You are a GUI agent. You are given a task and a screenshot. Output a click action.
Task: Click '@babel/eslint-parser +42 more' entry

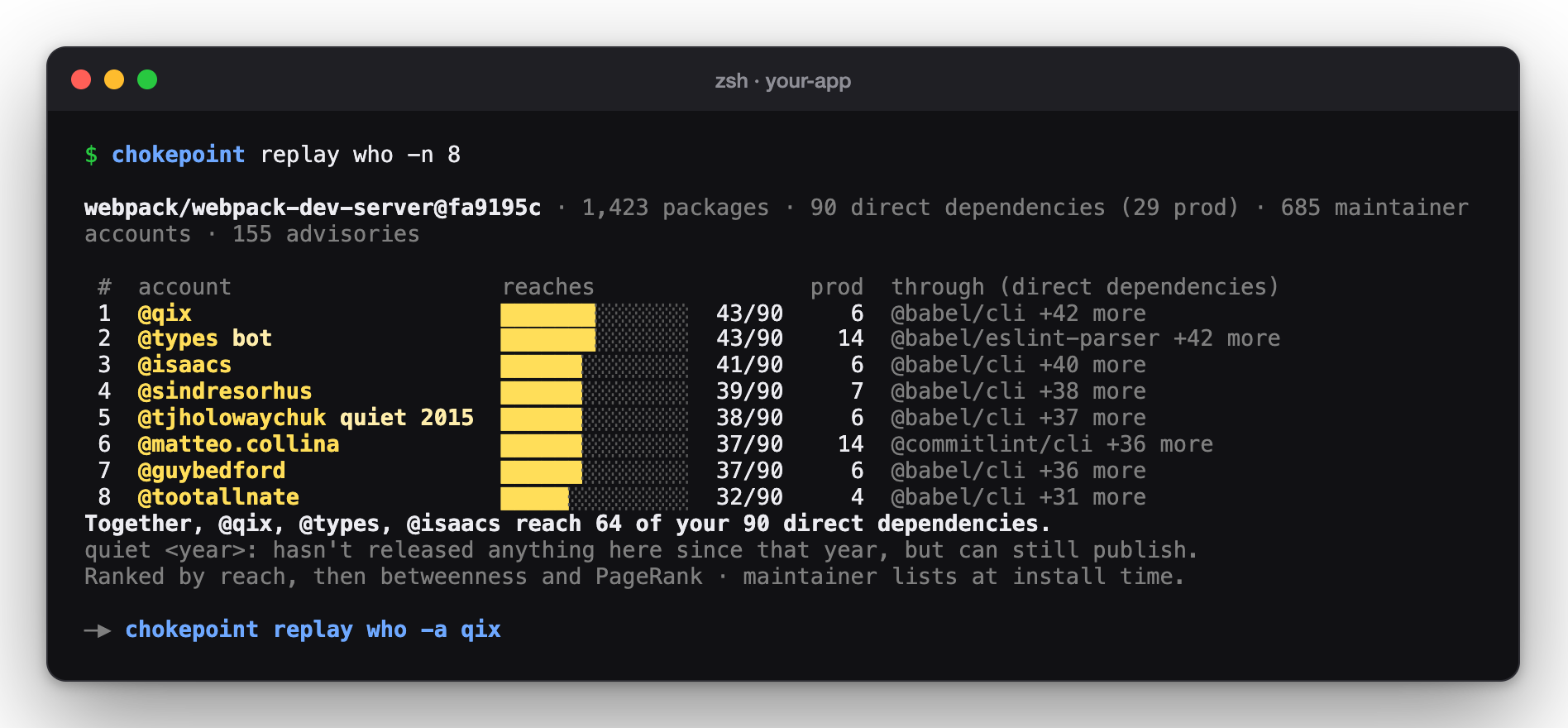tap(1085, 338)
